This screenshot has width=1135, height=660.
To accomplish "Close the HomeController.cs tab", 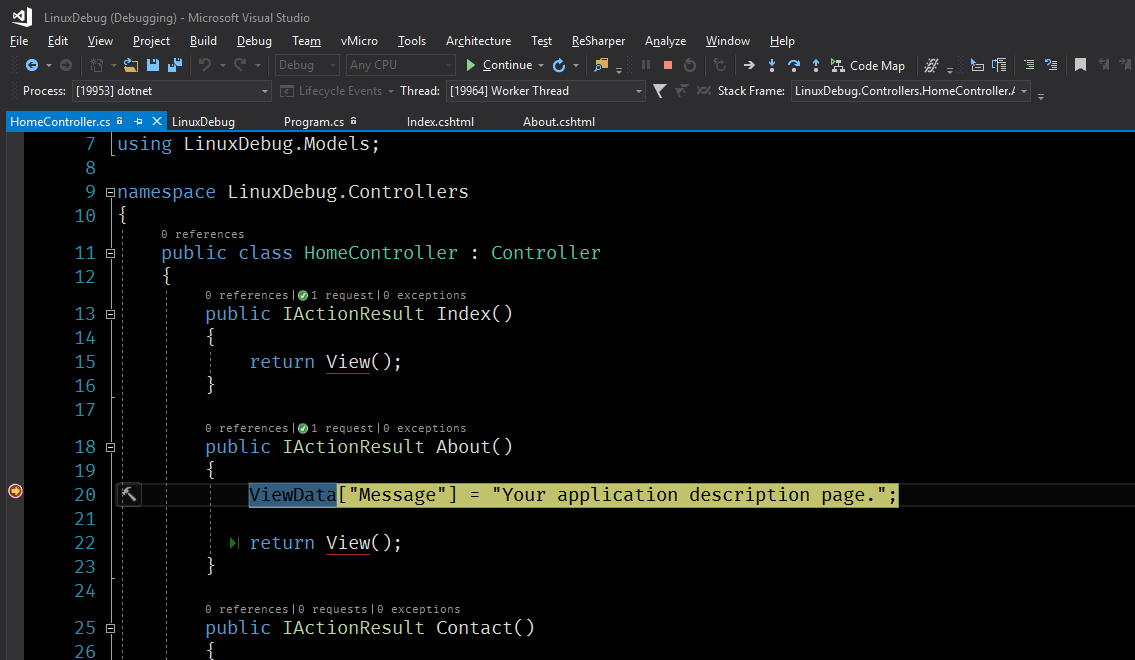I will (x=156, y=122).
